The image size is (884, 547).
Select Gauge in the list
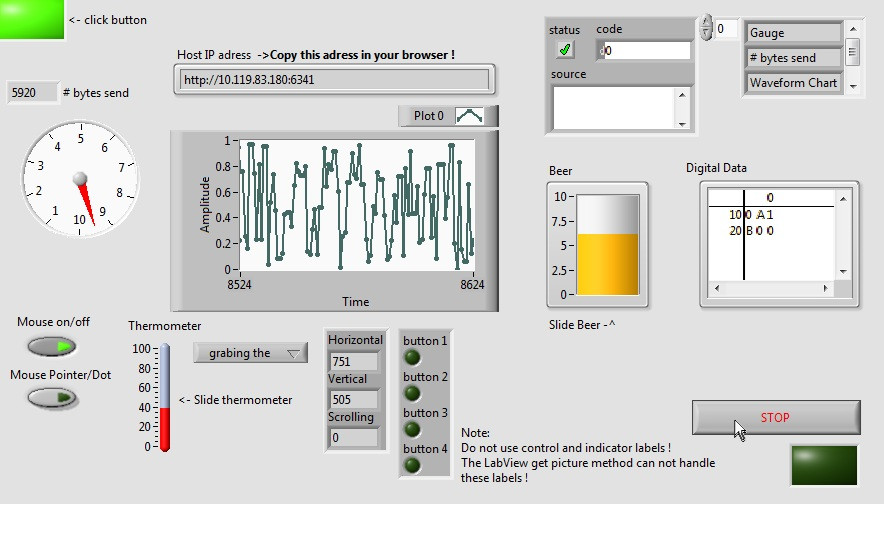(x=794, y=33)
